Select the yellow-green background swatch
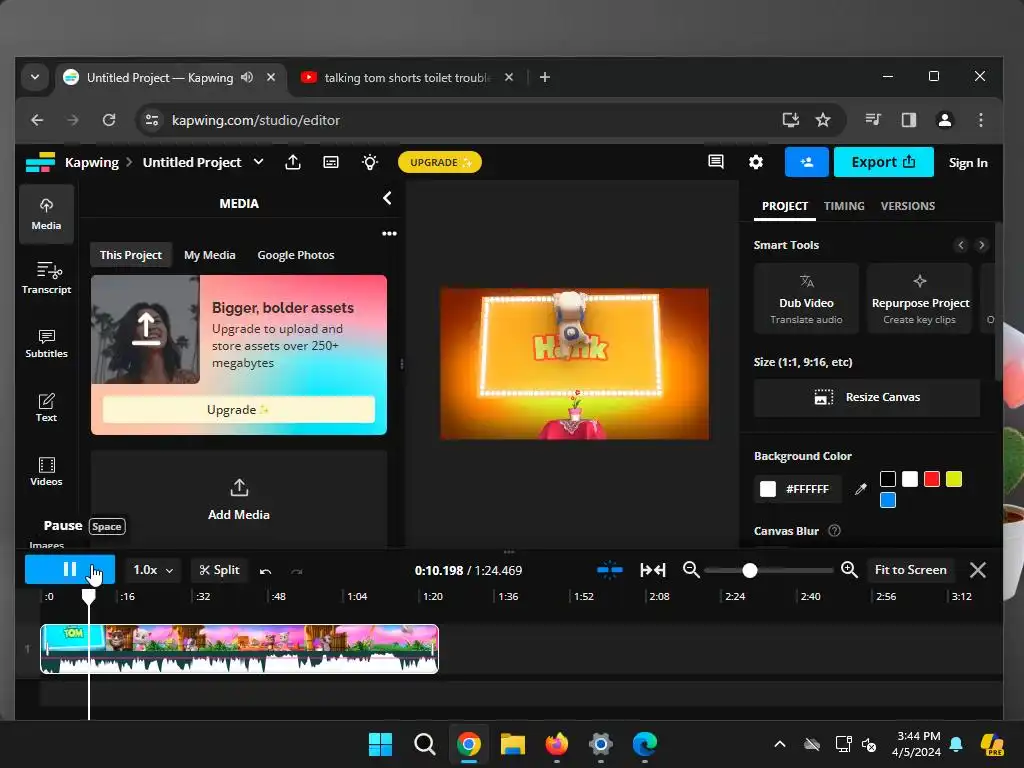Screen dimensions: 1024x768 pos(954,479)
